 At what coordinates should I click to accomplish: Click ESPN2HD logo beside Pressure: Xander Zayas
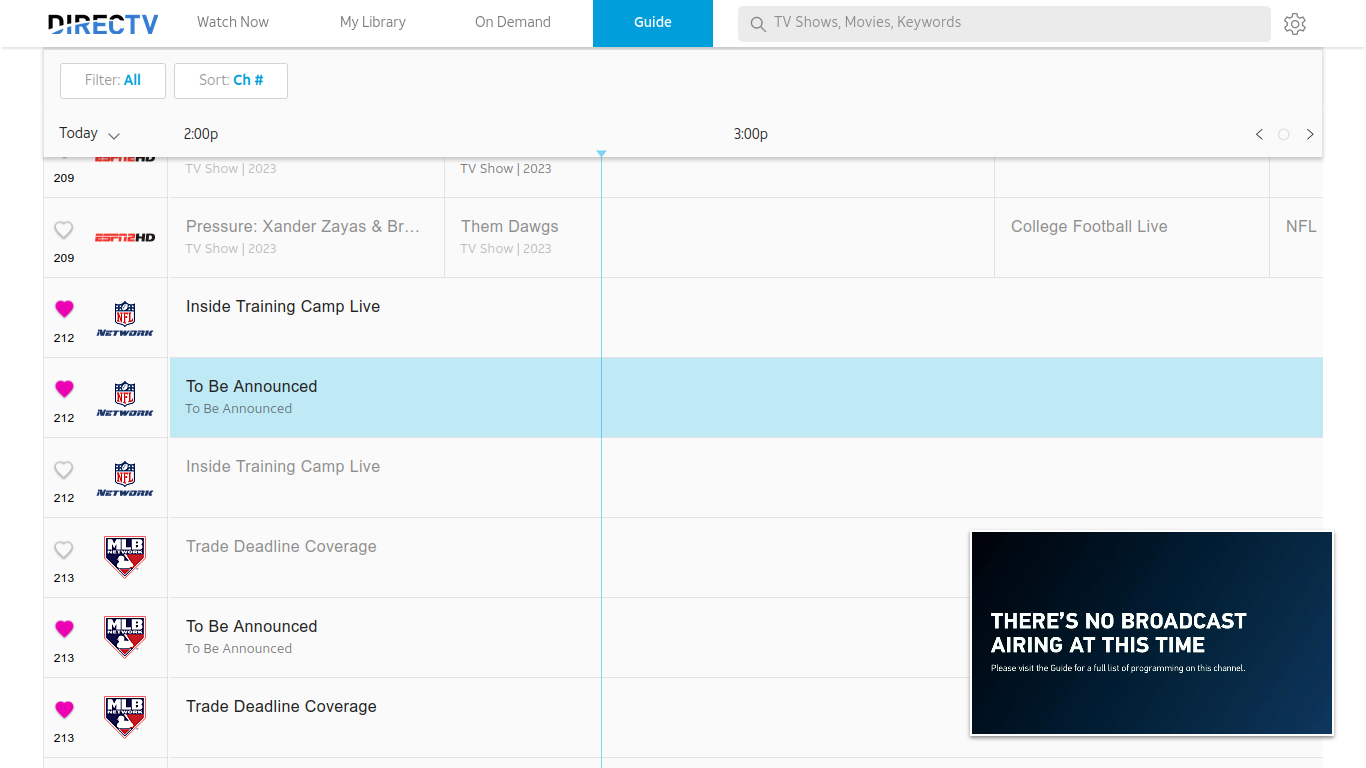tap(125, 237)
